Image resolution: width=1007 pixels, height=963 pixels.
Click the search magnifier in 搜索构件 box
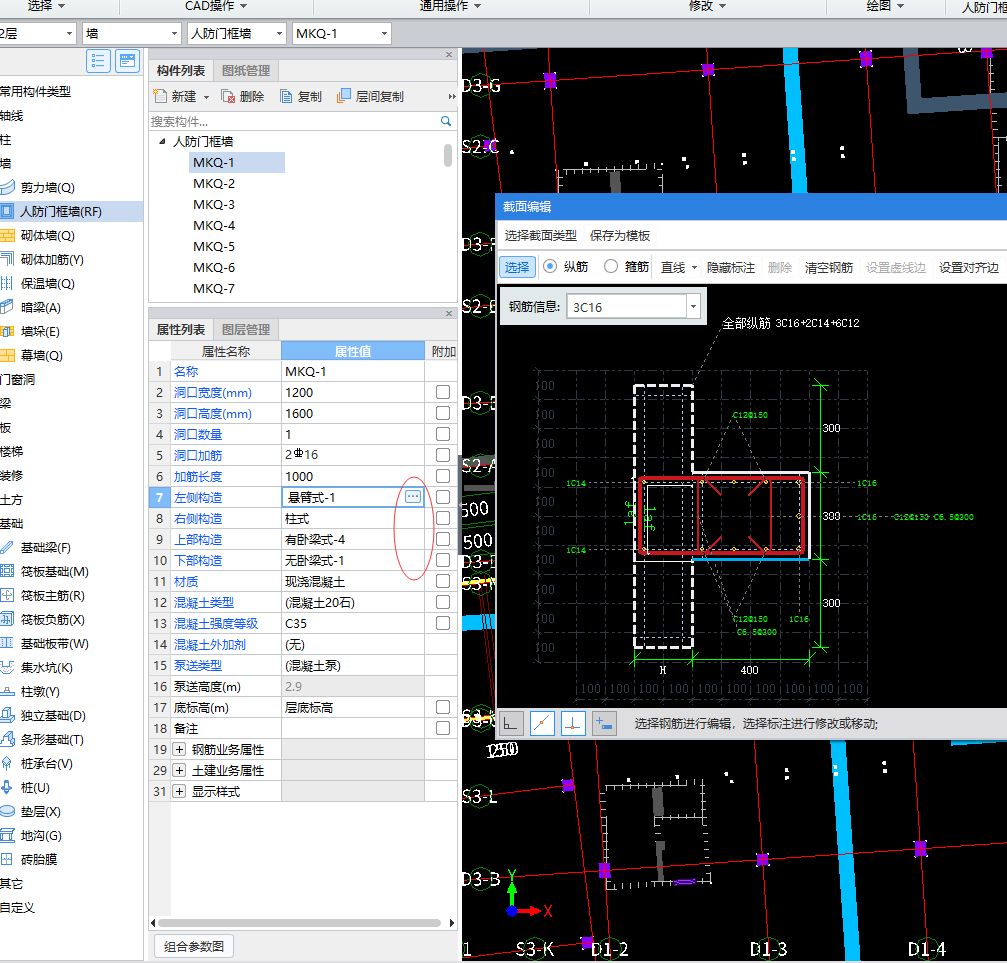pos(446,121)
